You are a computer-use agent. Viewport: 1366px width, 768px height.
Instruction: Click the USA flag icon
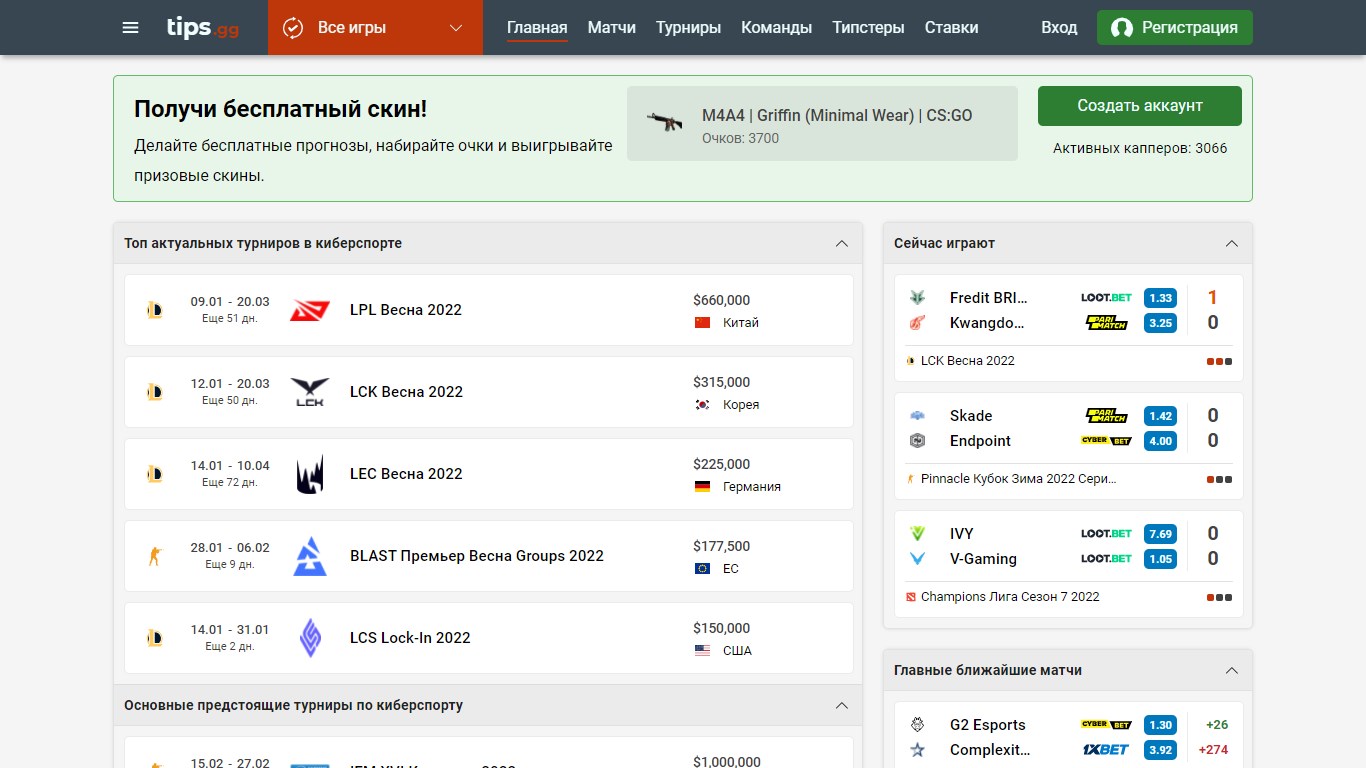point(702,651)
